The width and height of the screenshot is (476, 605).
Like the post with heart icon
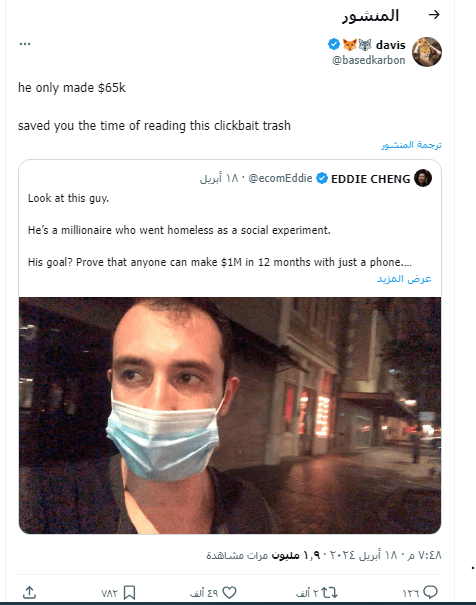[230, 593]
